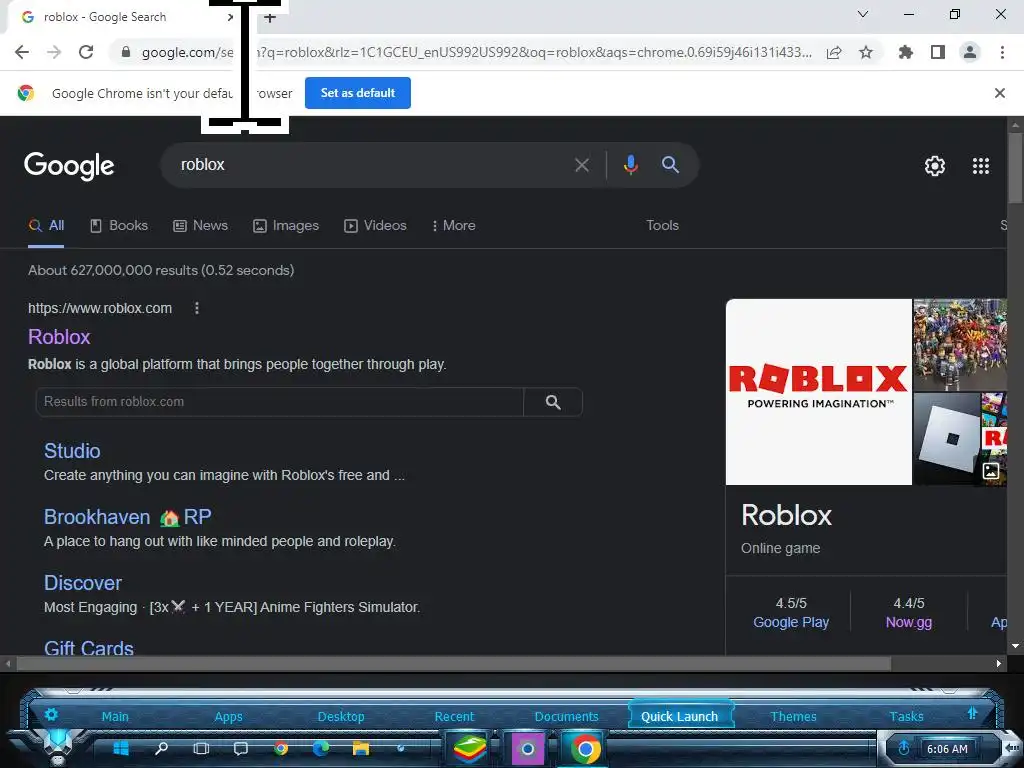The height and width of the screenshot is (768, 1024).
Task: Open the Windows Start button
Action: click(x=121, y=748)
